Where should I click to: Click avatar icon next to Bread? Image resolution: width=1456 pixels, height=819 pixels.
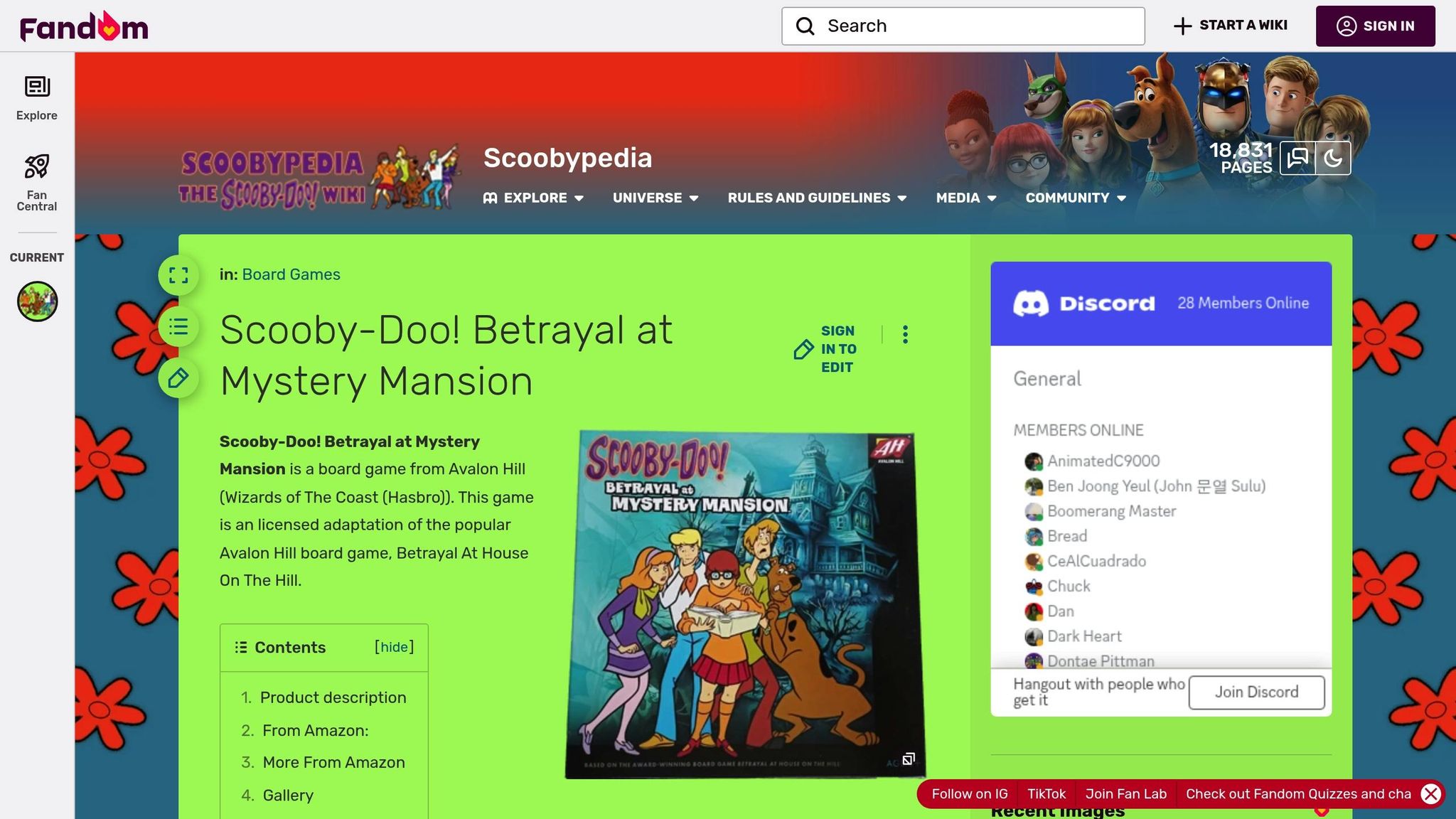point(1033,537)
